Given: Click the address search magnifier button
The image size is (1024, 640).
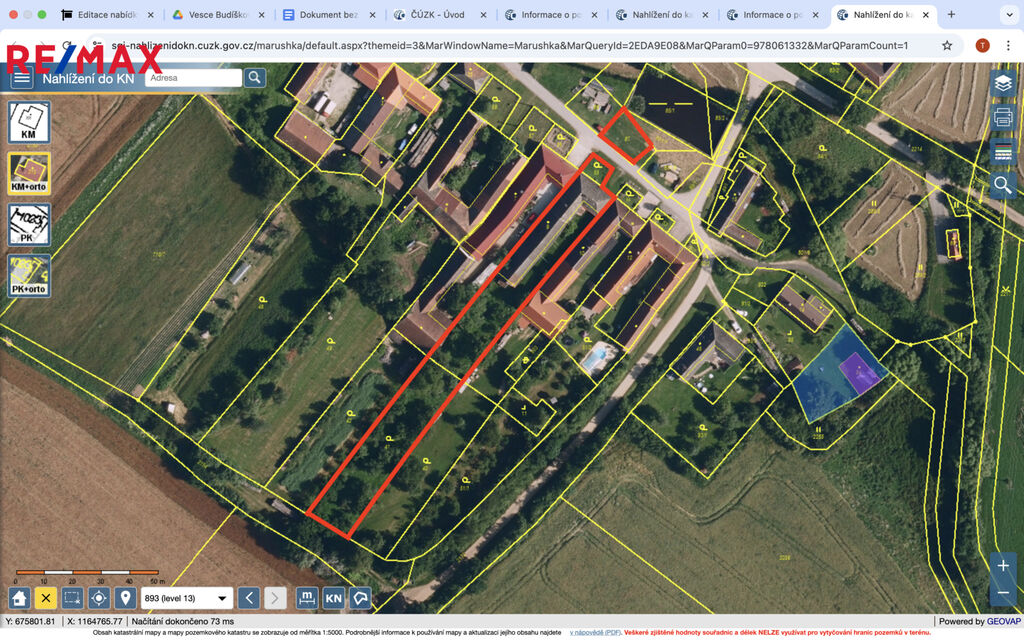Looking at the screenshot, I should (x=255, y=77).
